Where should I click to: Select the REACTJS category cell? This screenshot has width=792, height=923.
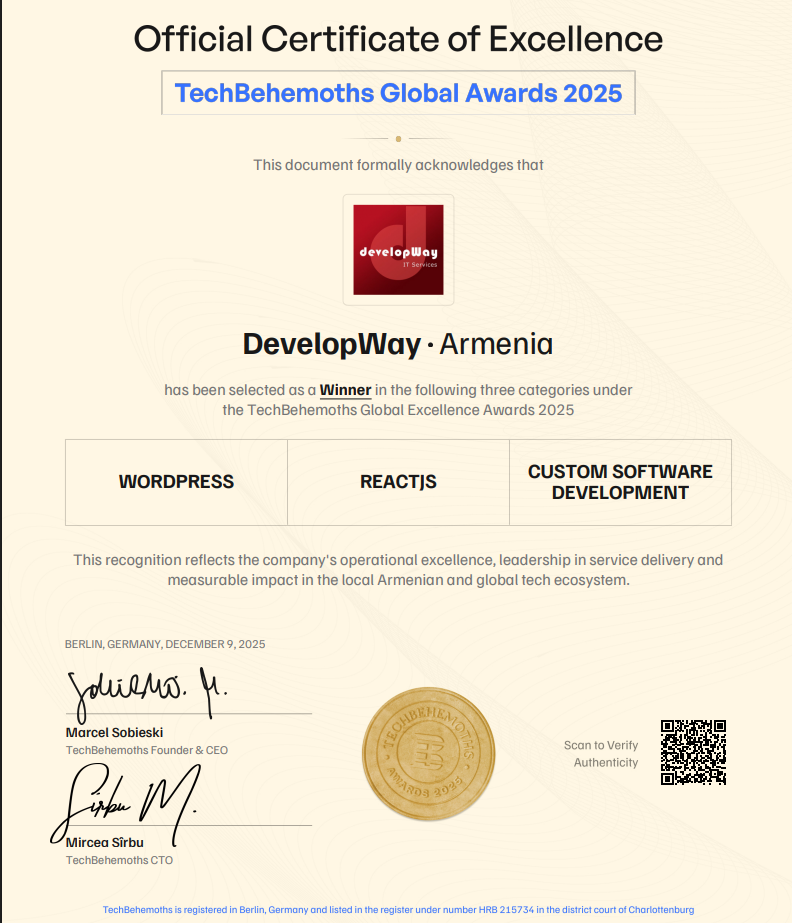(398, 482)
